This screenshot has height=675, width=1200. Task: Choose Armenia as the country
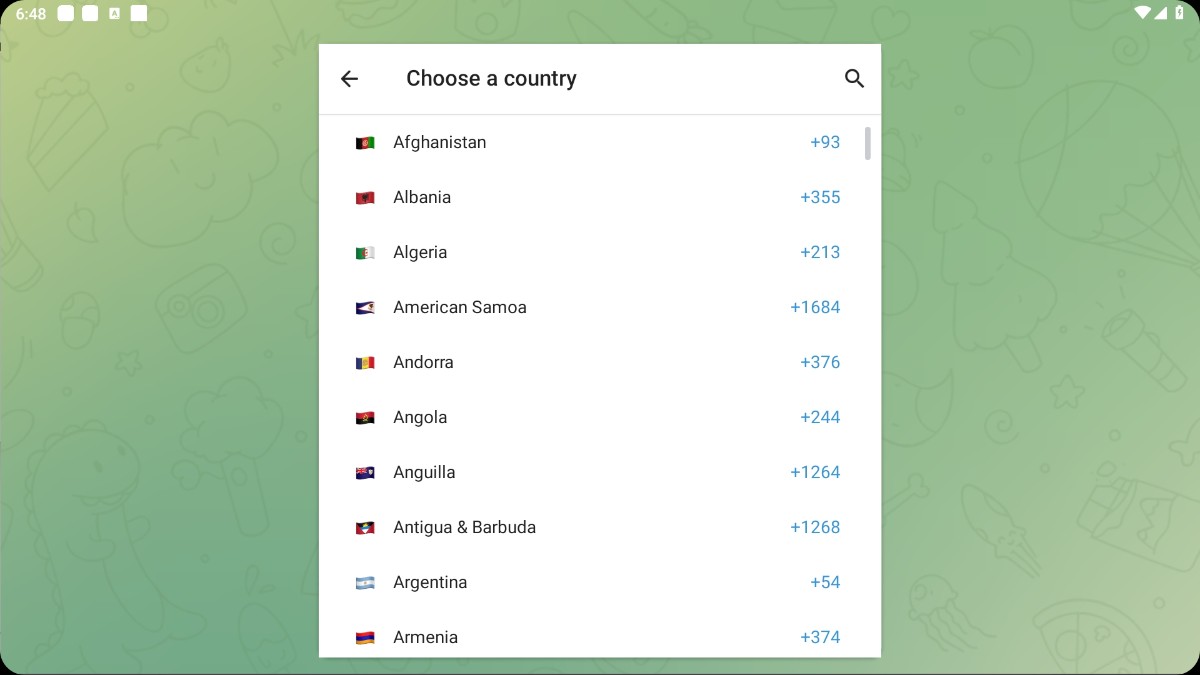click(425, 637)
